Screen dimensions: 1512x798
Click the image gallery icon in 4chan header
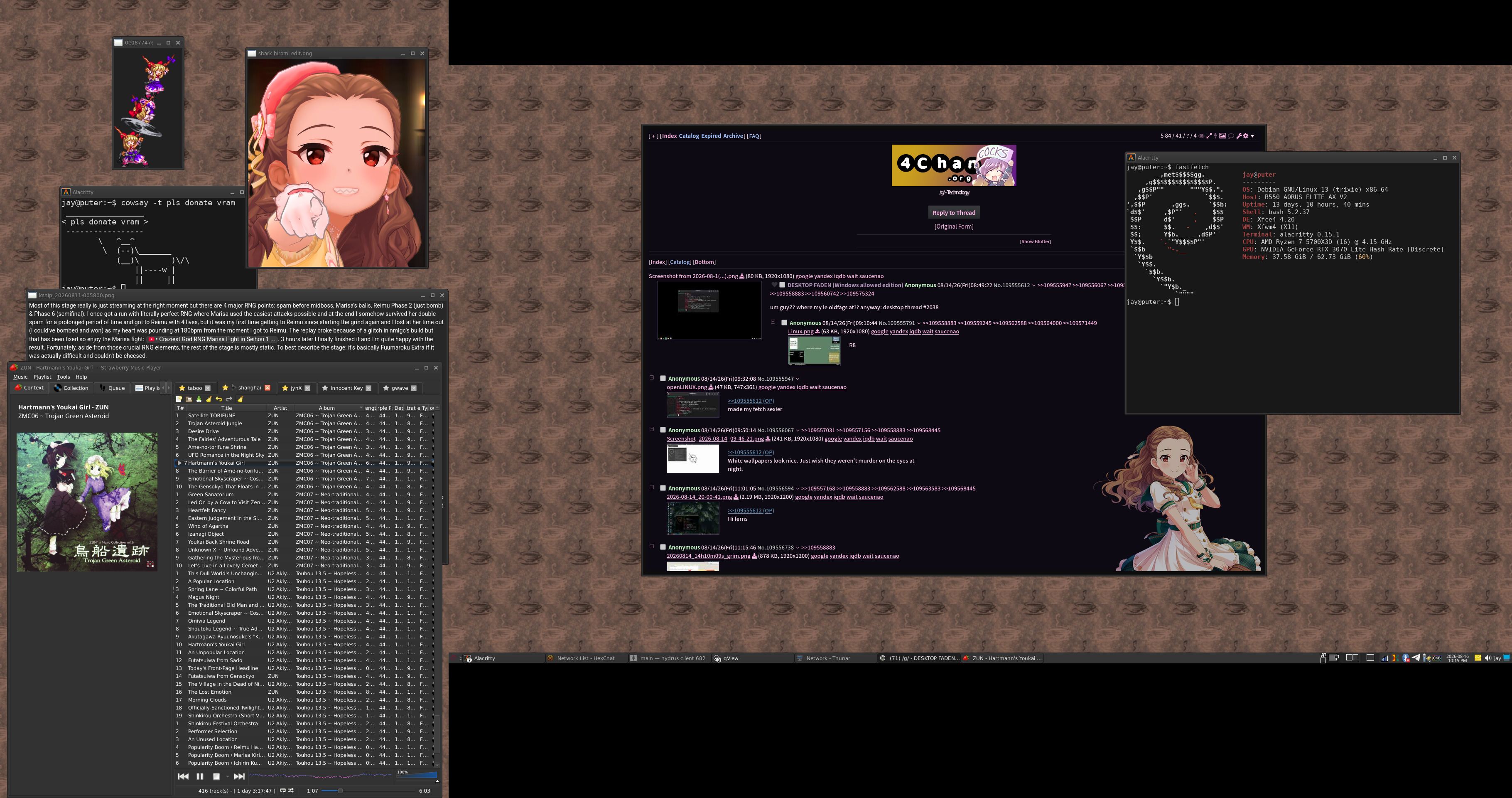click(x=1222, y=136)
